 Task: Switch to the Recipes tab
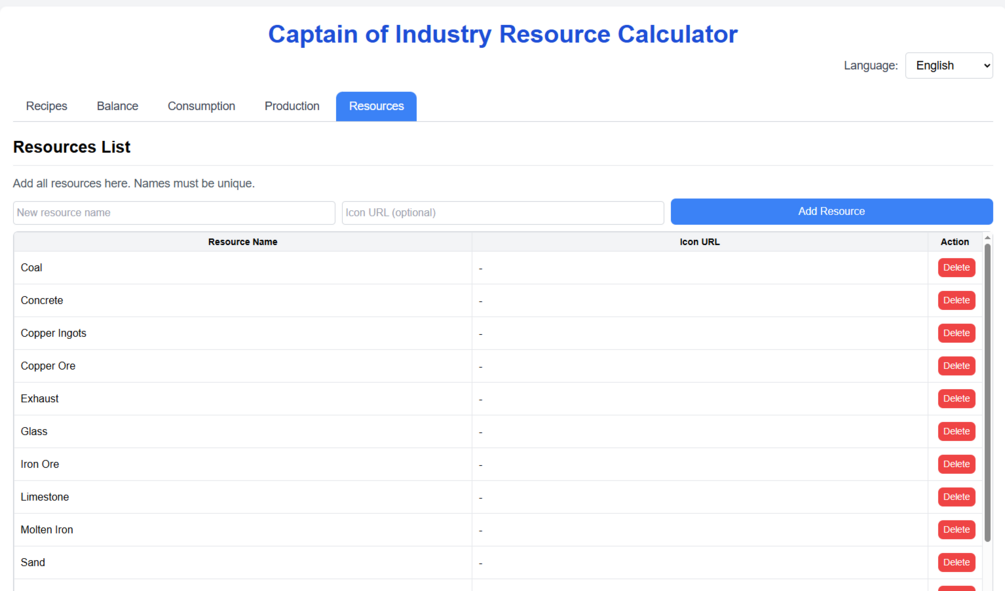47,106
